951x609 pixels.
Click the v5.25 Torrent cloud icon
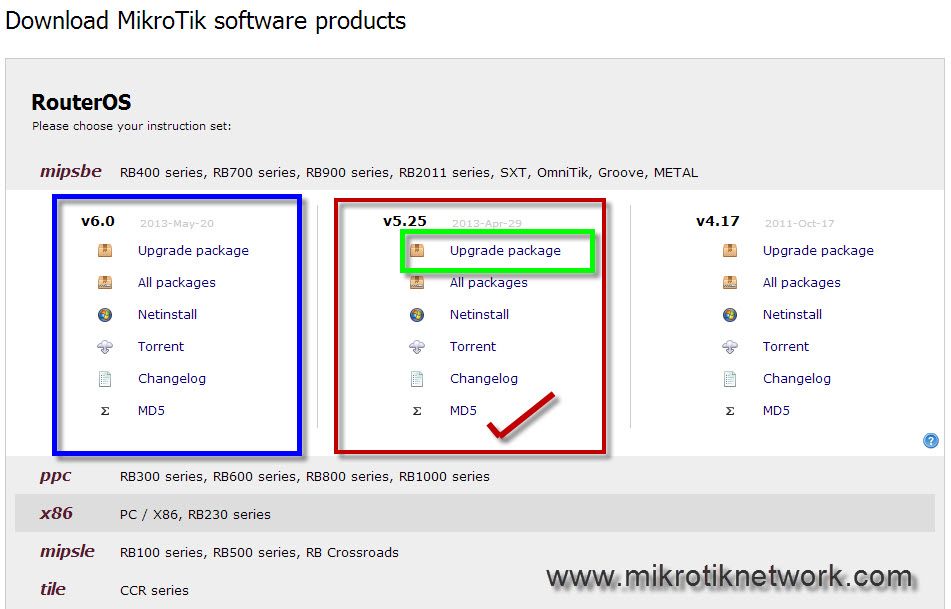(417, 347)
